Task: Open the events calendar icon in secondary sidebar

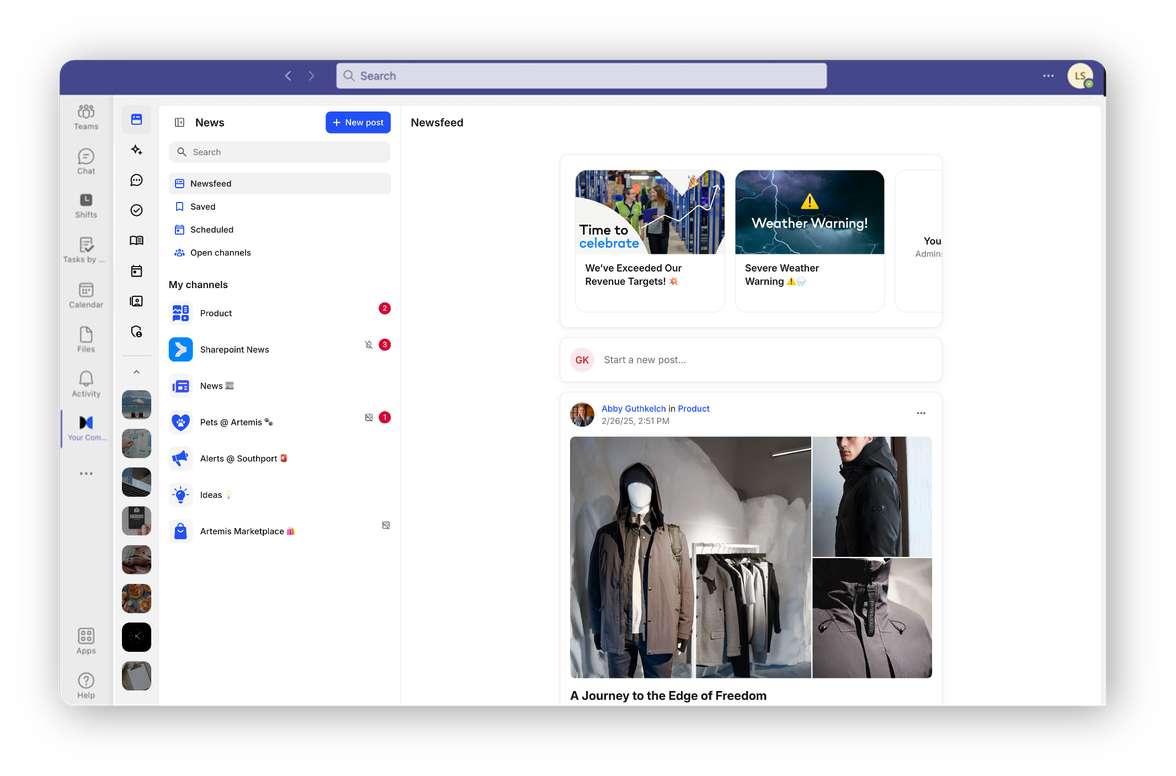Action: click(136, 271)
